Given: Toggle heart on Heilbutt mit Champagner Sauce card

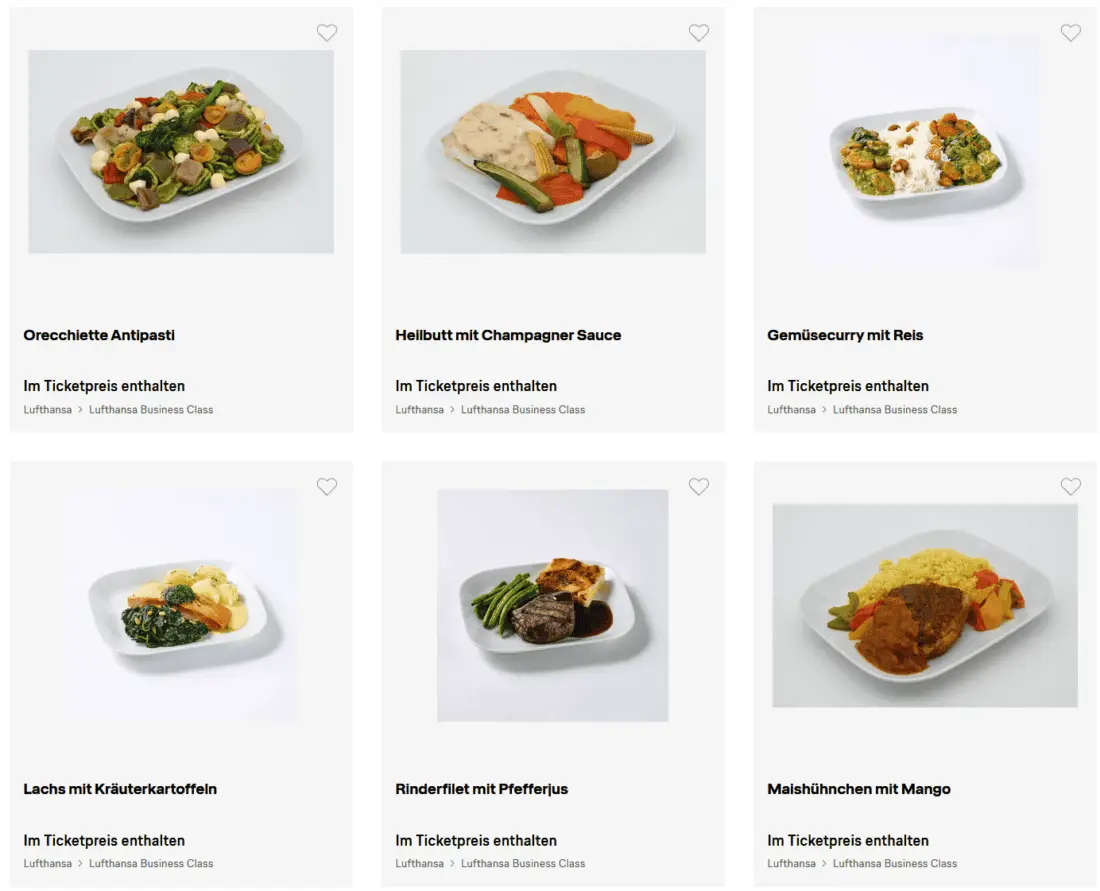Looking at the screenshot, I should [699, 33].
